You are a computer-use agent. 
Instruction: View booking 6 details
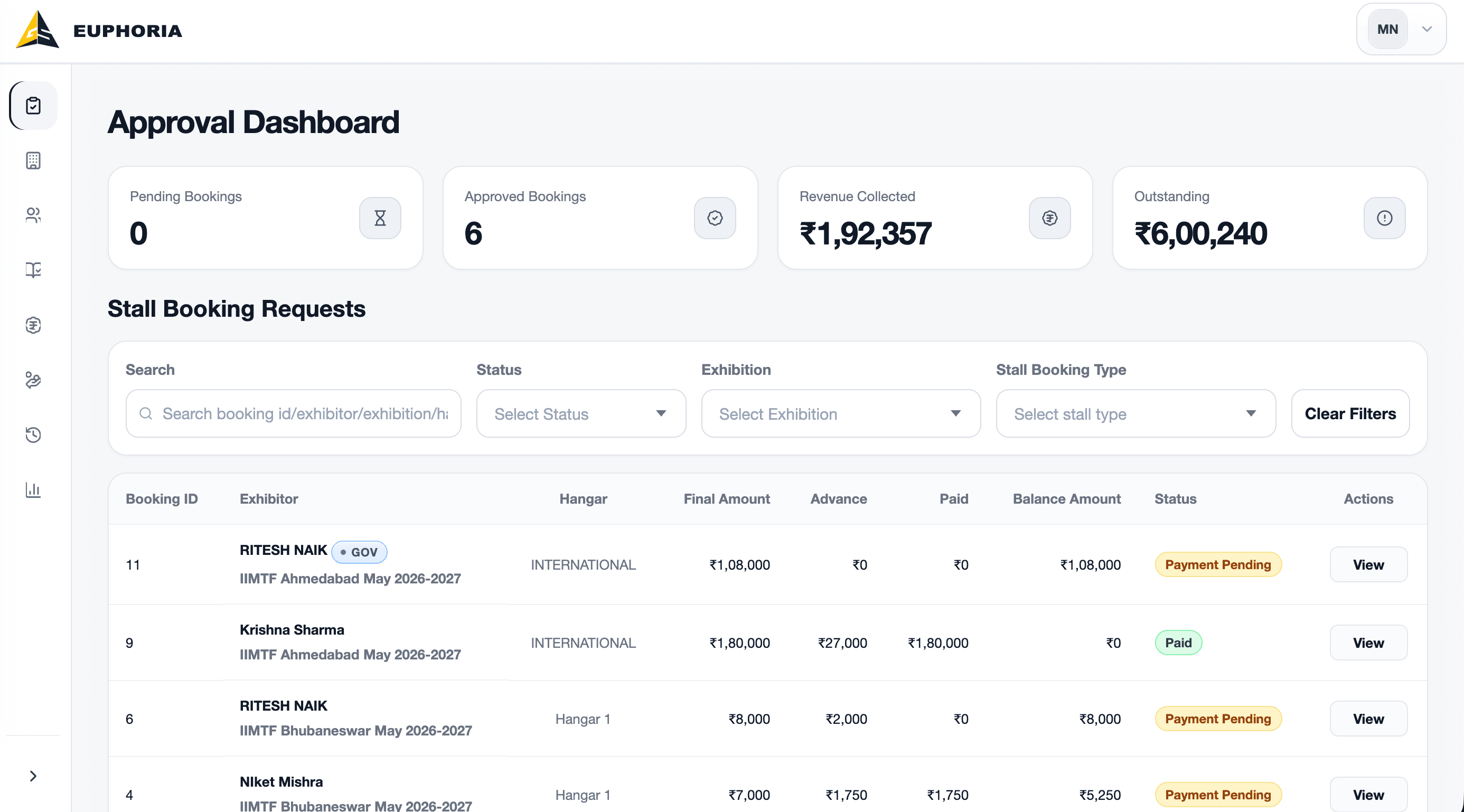coord(1368,719)
